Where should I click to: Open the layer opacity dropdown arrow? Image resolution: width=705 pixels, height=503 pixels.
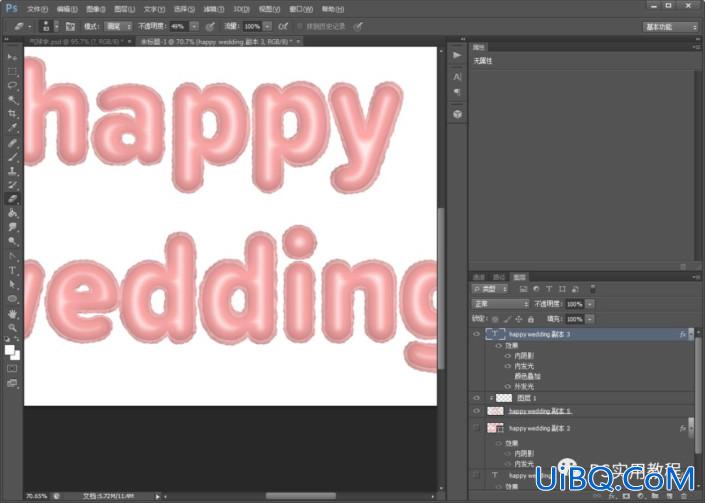point(590,304)
